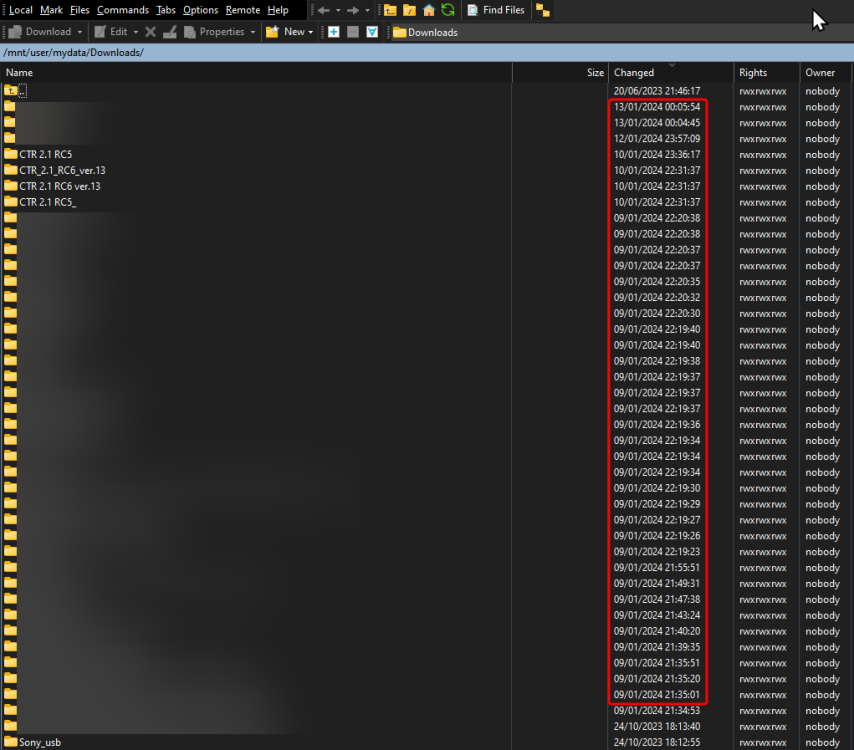Click the date 10/01/2024 23:36:17
The height and width of the screenshot is (750, 854).
tap(657, 154)
